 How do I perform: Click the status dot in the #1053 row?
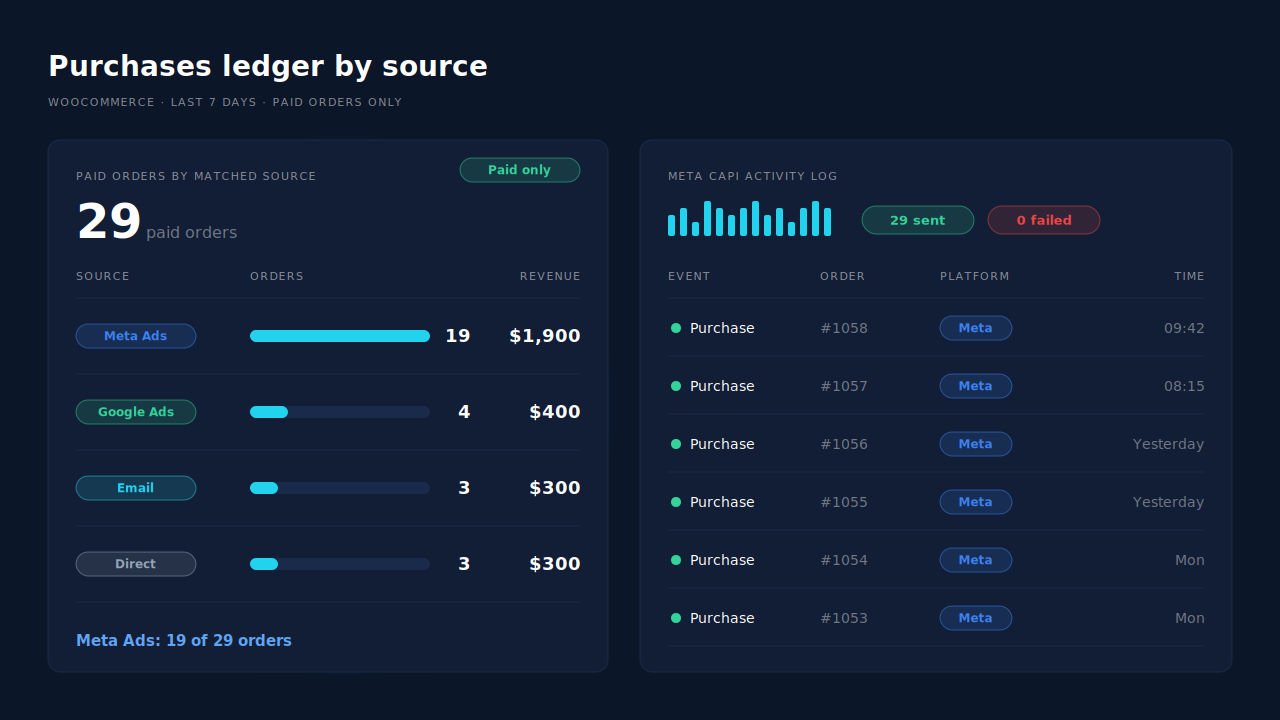676,618
